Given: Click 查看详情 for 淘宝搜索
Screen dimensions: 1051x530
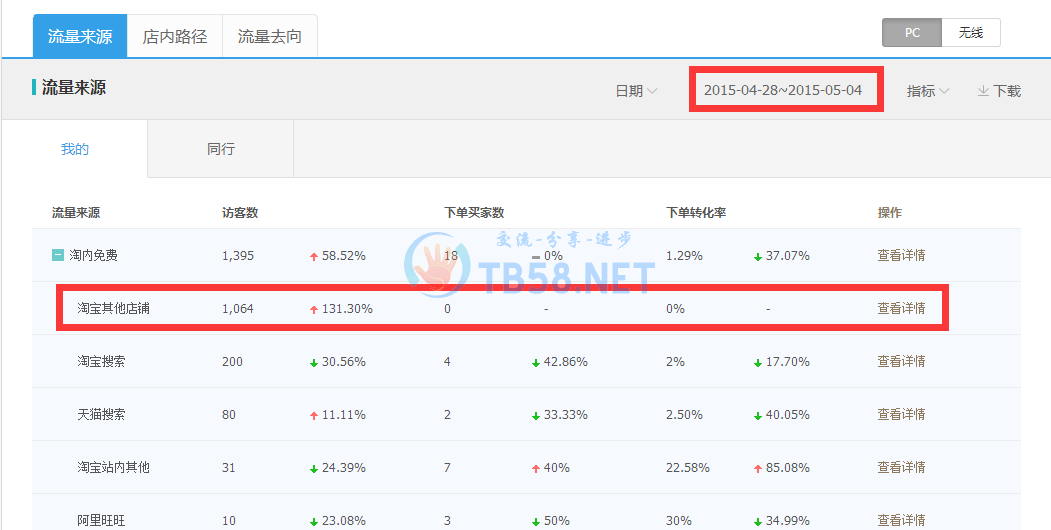Looking at the screenshot, I should (901, 362).
